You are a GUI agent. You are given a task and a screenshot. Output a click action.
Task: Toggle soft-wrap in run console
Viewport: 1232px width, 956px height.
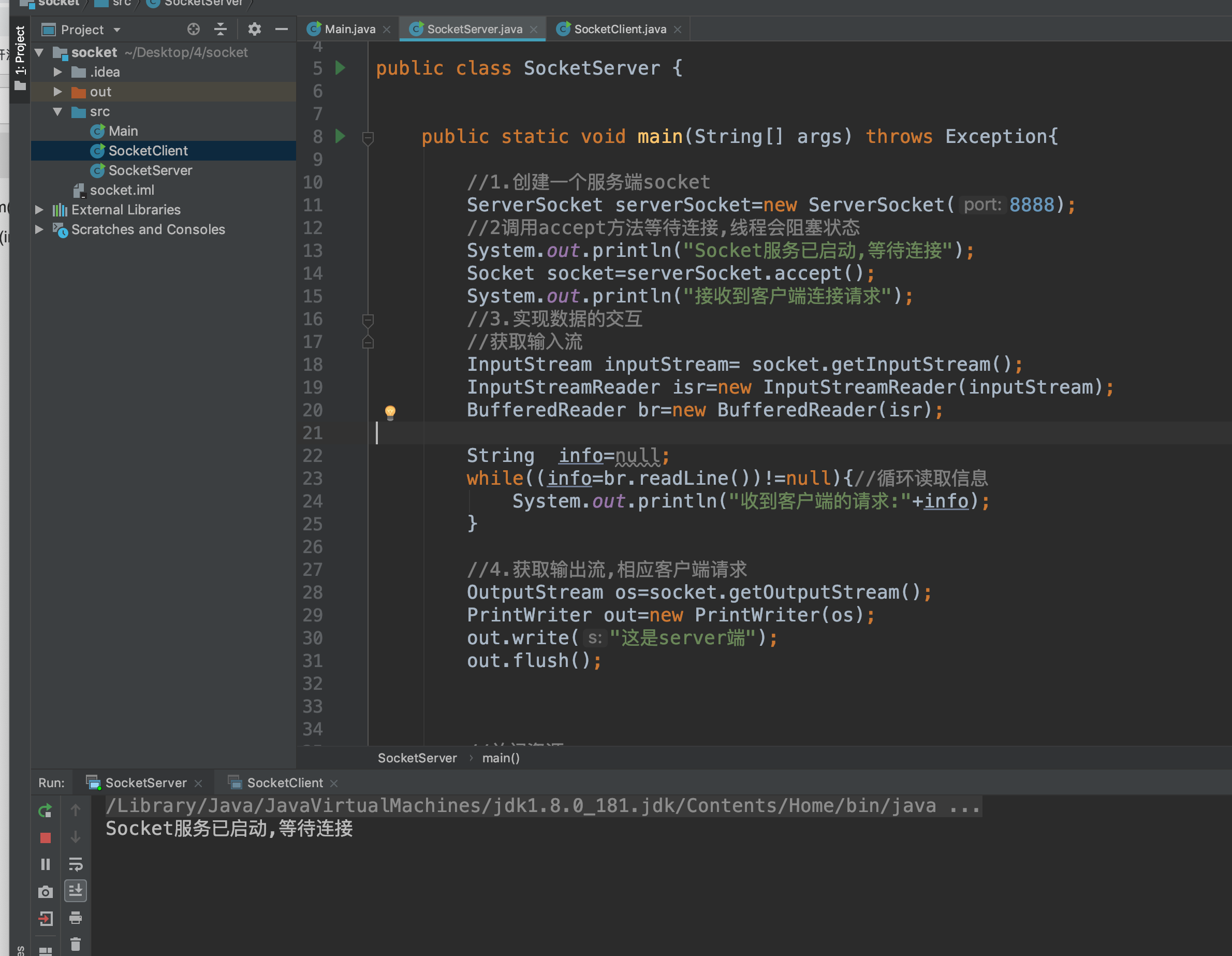(75, 864)
